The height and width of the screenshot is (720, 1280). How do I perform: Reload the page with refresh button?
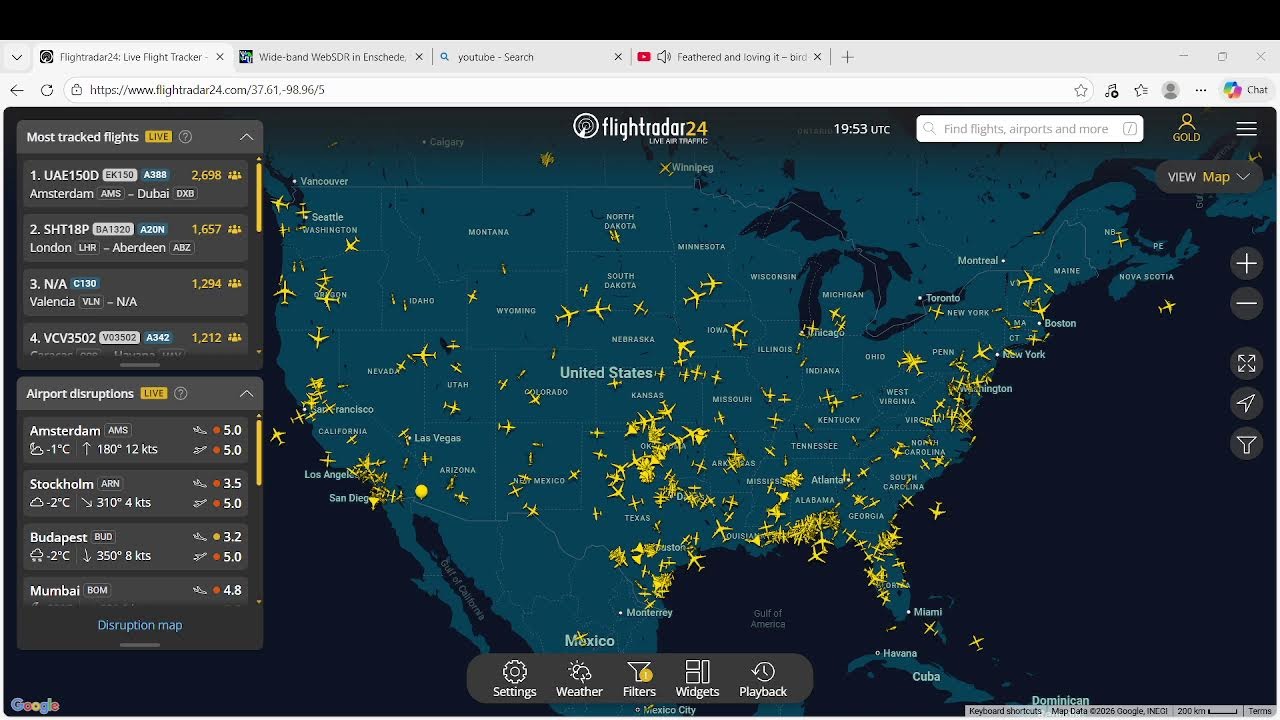click(47, 90)
